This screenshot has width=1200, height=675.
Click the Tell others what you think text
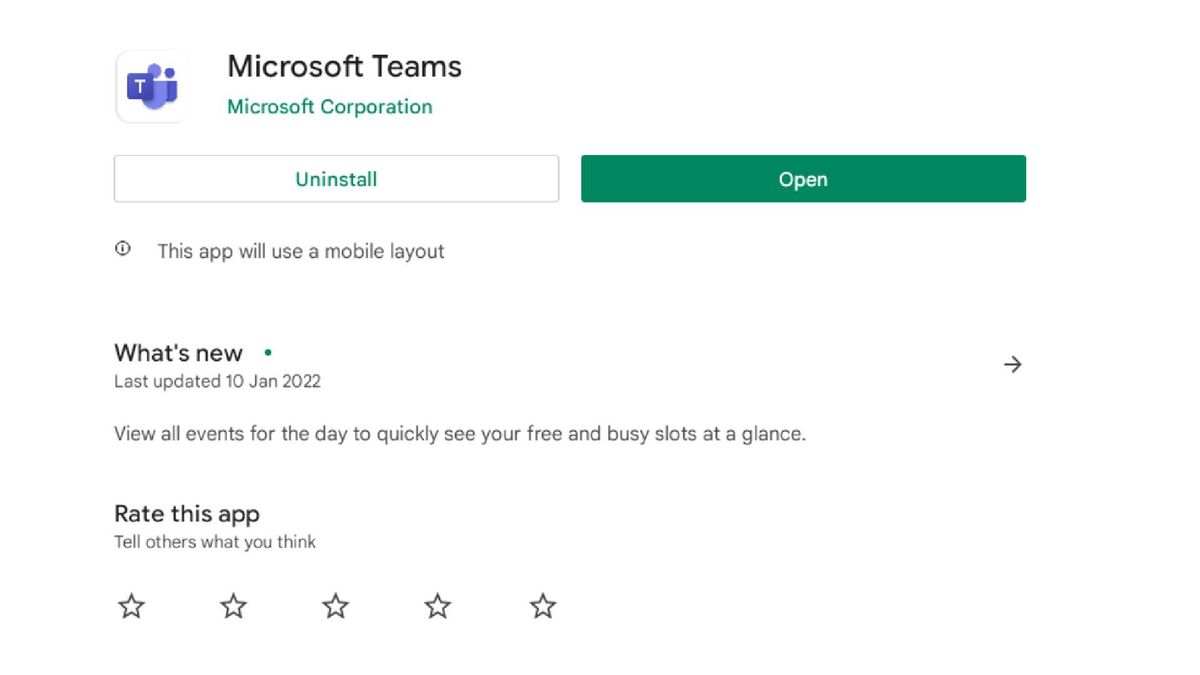(x=215, y=541)
